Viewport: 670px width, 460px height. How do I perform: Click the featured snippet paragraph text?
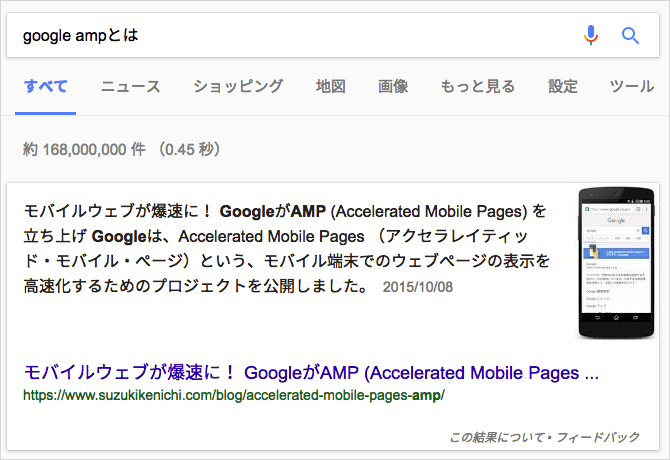[x=286, y=249]
